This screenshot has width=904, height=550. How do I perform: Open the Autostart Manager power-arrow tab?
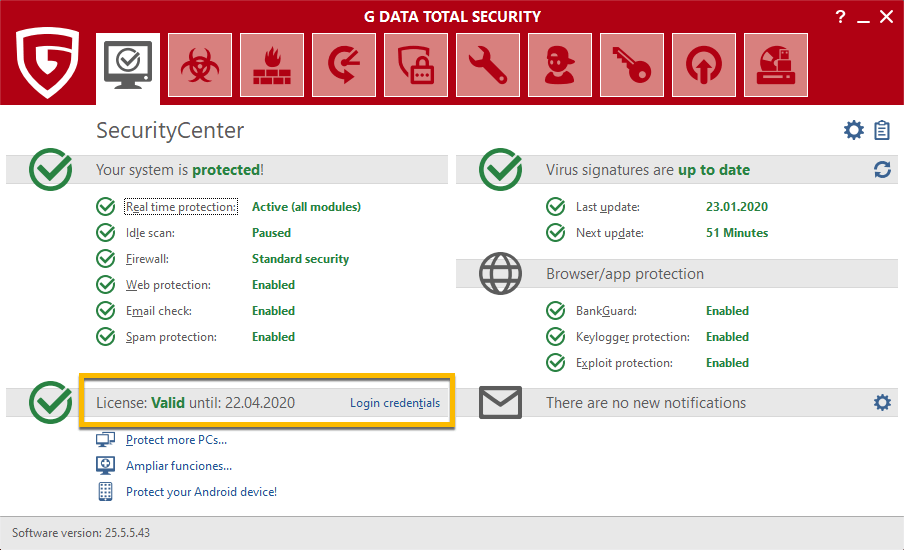pos(704,65)
